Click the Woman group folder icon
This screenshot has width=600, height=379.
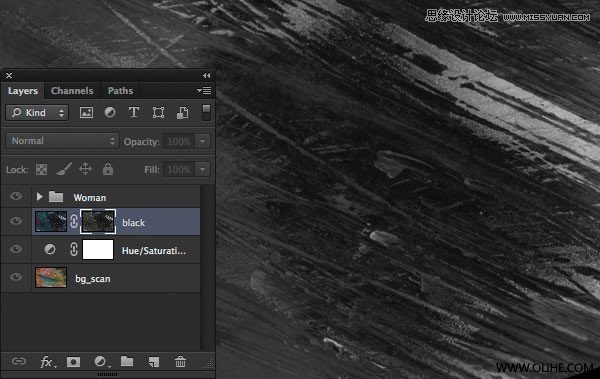(x=56, y=197)
